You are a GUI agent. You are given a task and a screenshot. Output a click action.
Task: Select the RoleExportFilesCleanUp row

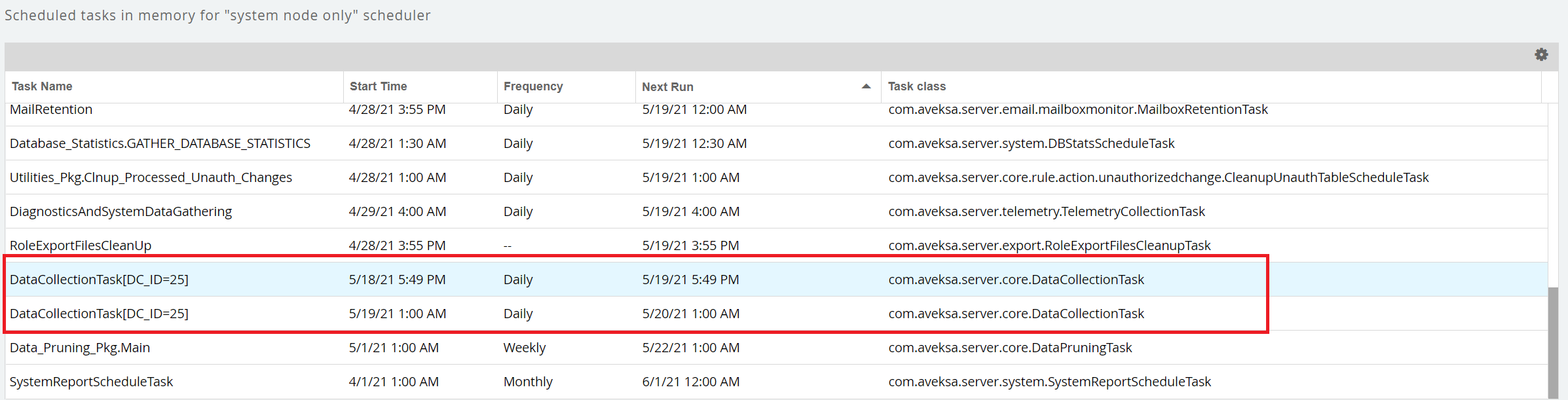pos(81,245)
